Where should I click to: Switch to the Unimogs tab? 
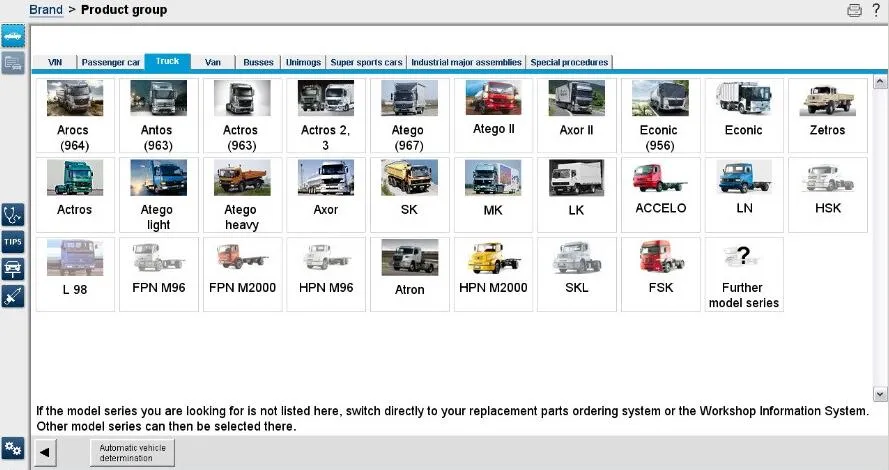[303, 62]
